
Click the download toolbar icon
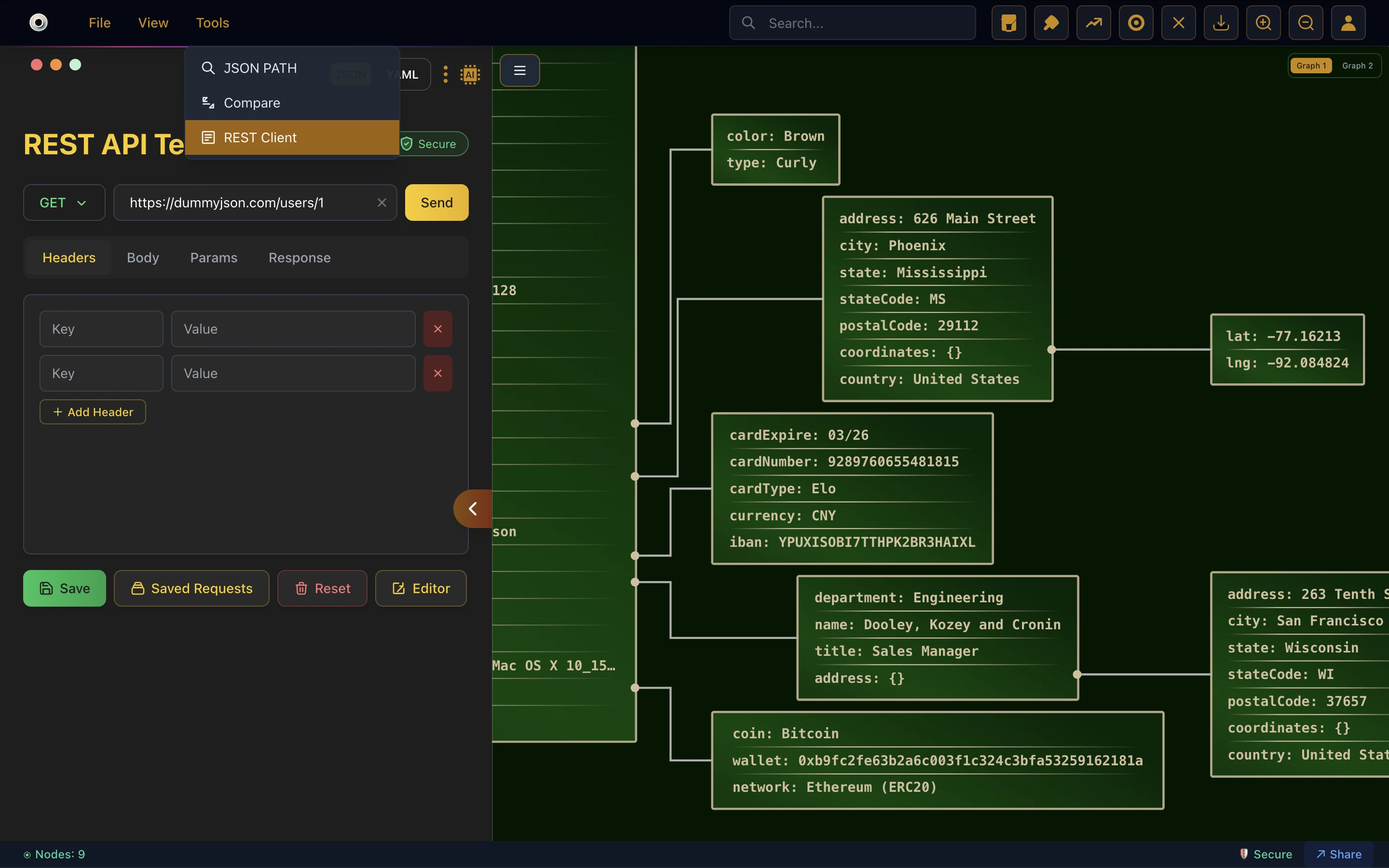(x=1221, y=23)
